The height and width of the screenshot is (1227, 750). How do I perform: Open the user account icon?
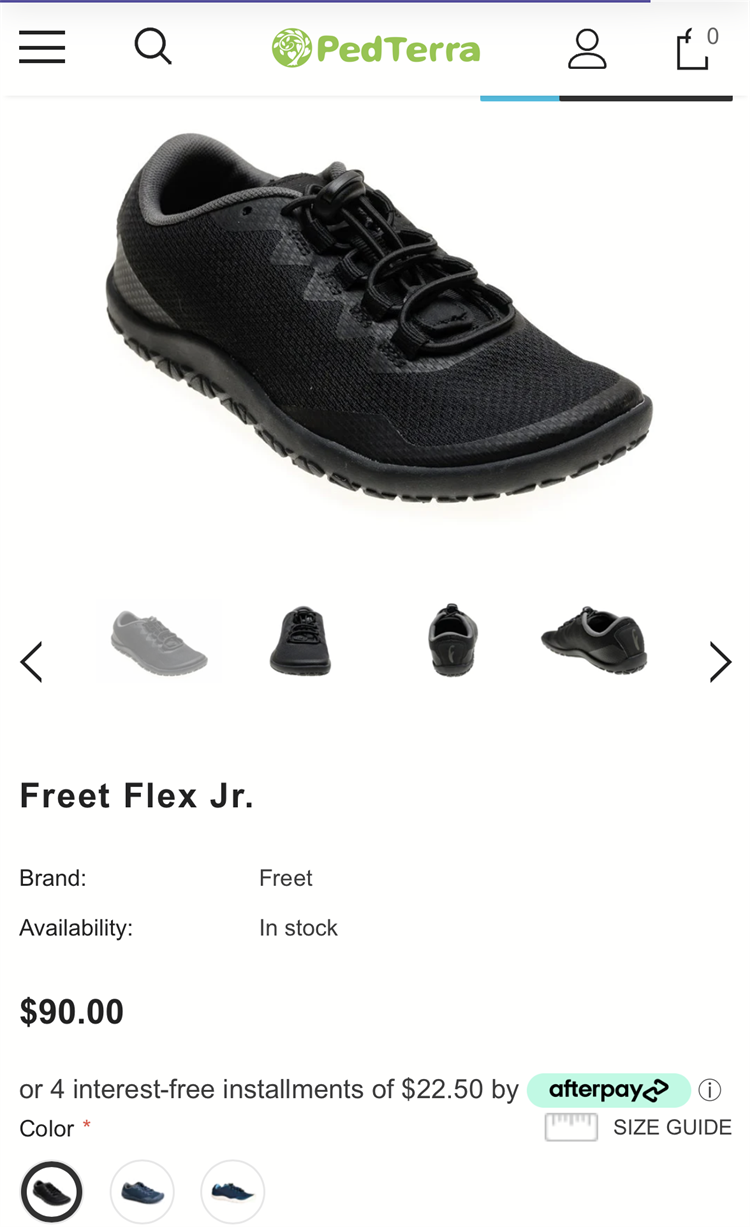(x=587, y=48)
